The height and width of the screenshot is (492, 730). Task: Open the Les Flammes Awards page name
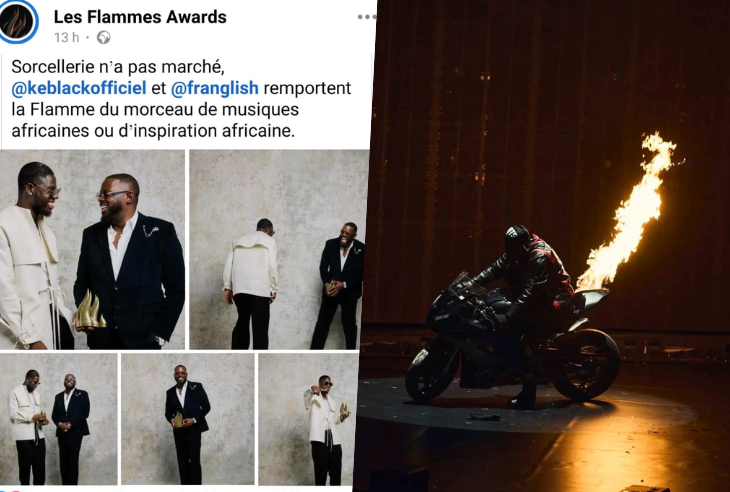(x=140, y=17)
